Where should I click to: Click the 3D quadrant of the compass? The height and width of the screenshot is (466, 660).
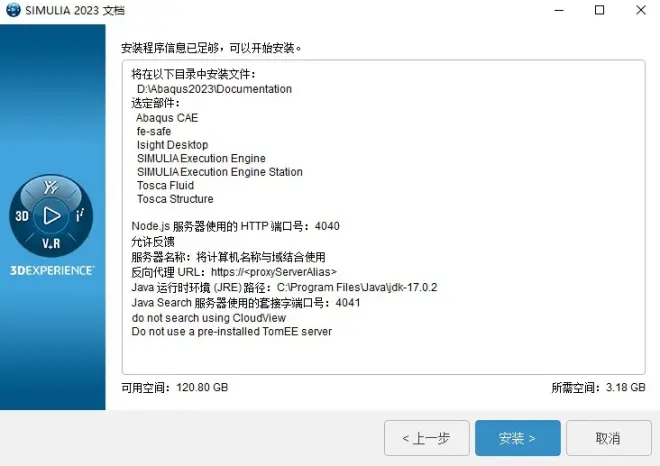pyautogui.click(x=22, y=216)
